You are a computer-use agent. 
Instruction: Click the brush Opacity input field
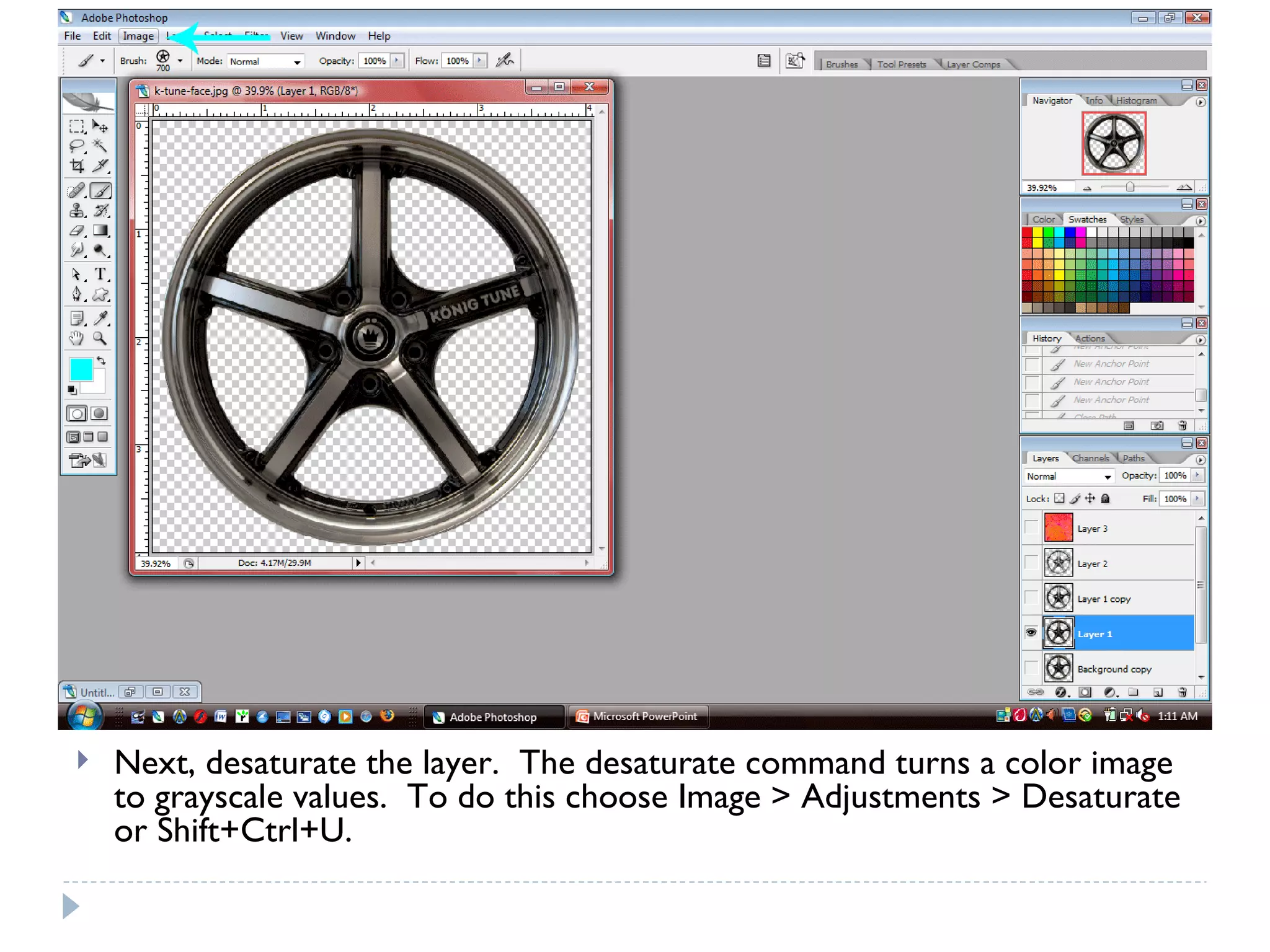click(374, 61)
